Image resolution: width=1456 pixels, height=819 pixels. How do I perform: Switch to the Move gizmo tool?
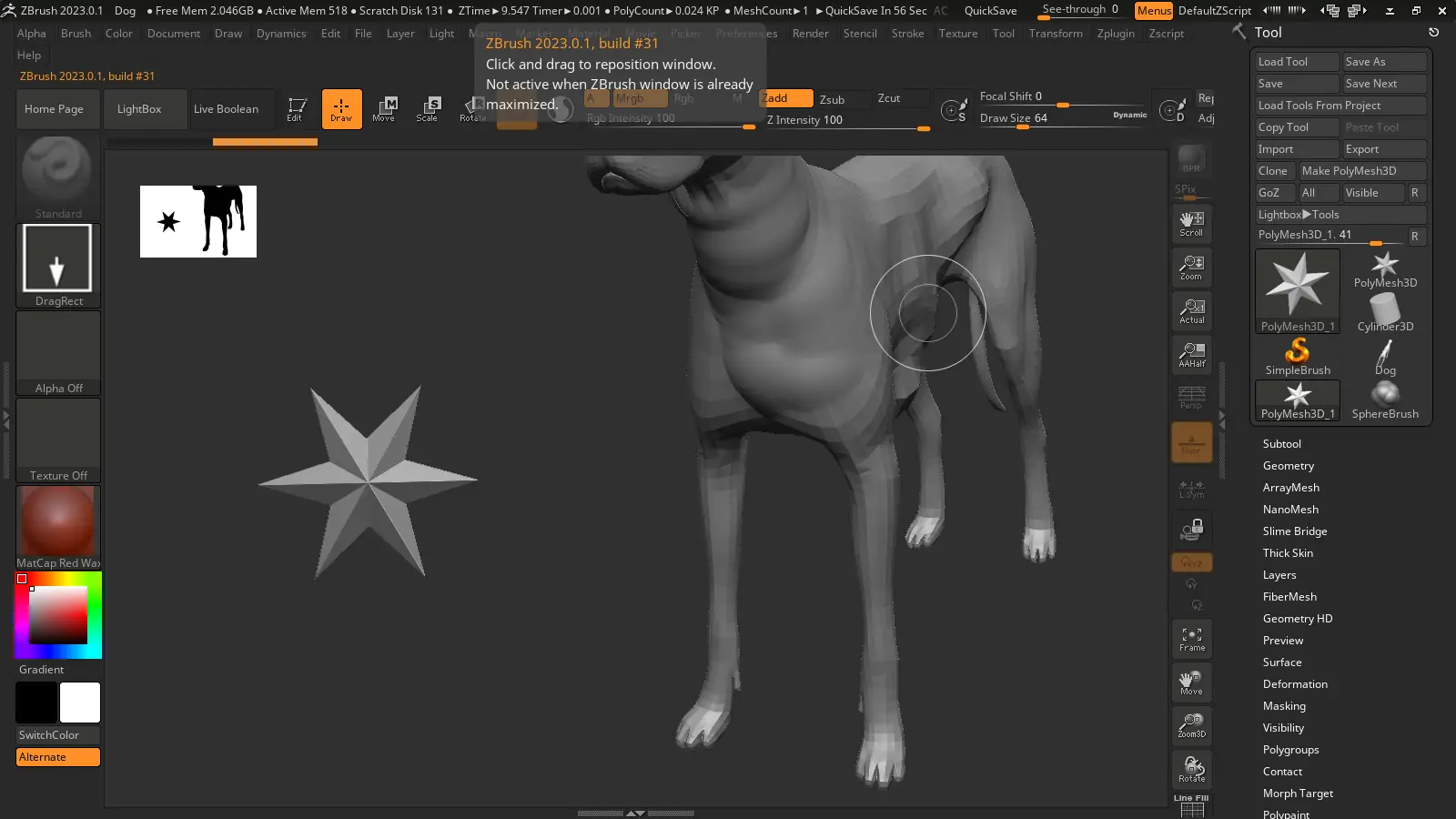pyautogui.click(x=384, y=109)
